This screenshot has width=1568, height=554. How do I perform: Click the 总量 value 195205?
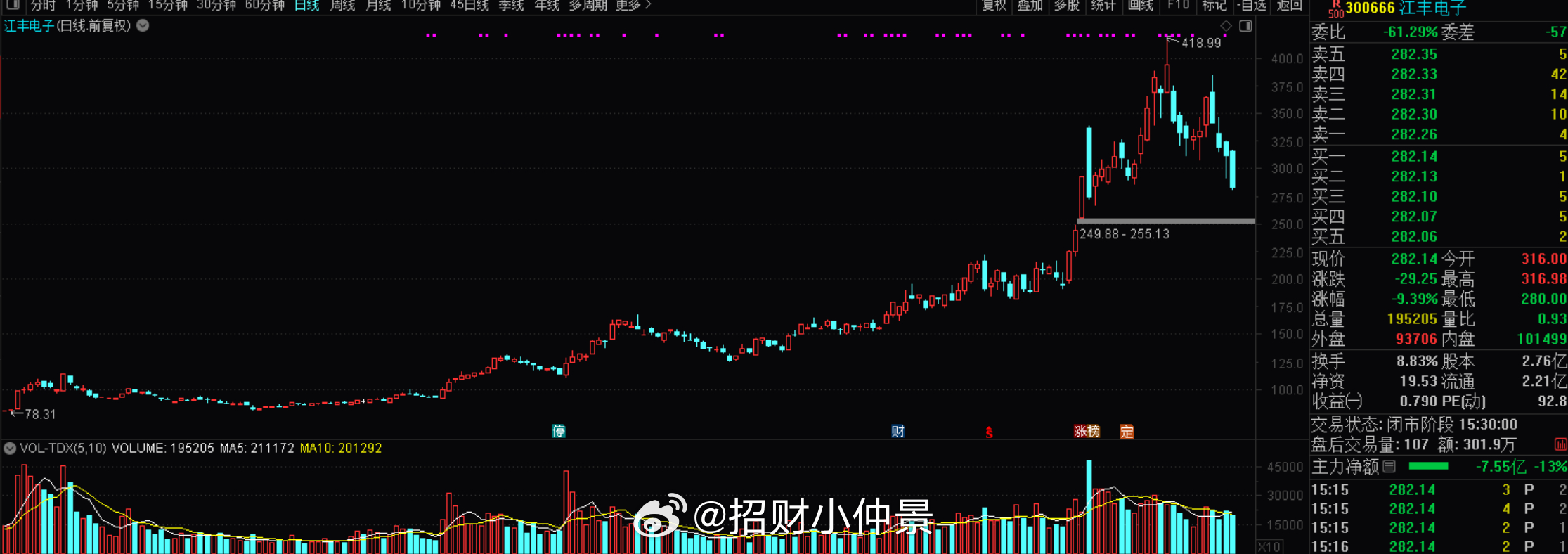1412,319
